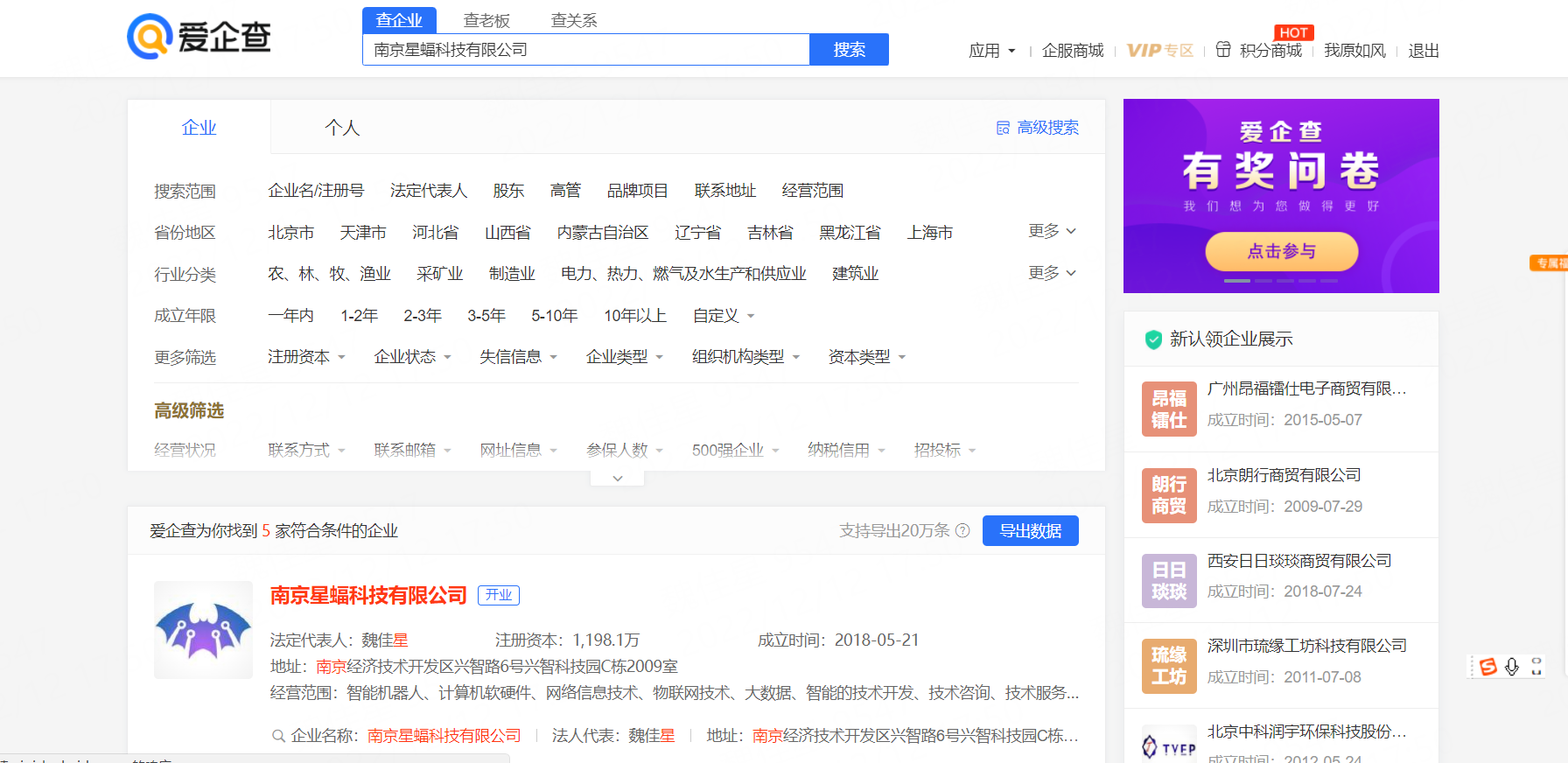Open 企服商城 in top navigation
Screen dimensions: 1568x763
tap(1073, 51)
